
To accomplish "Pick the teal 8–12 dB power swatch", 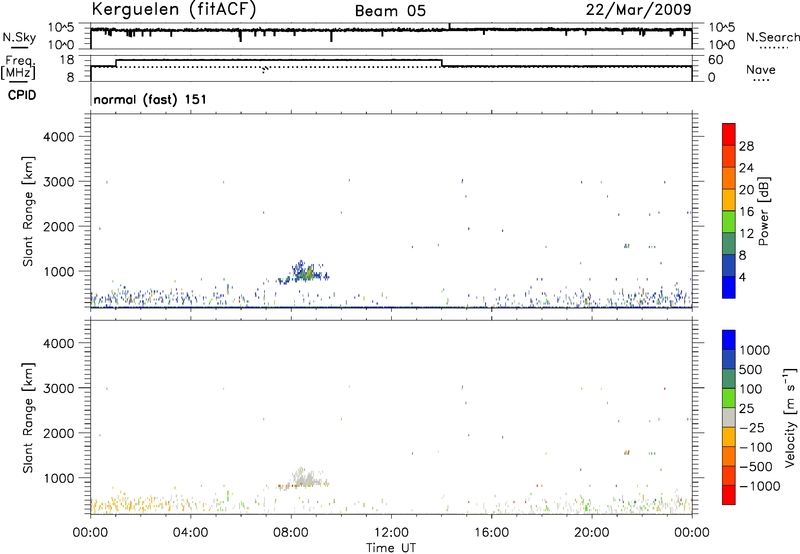I will point(729,244).
